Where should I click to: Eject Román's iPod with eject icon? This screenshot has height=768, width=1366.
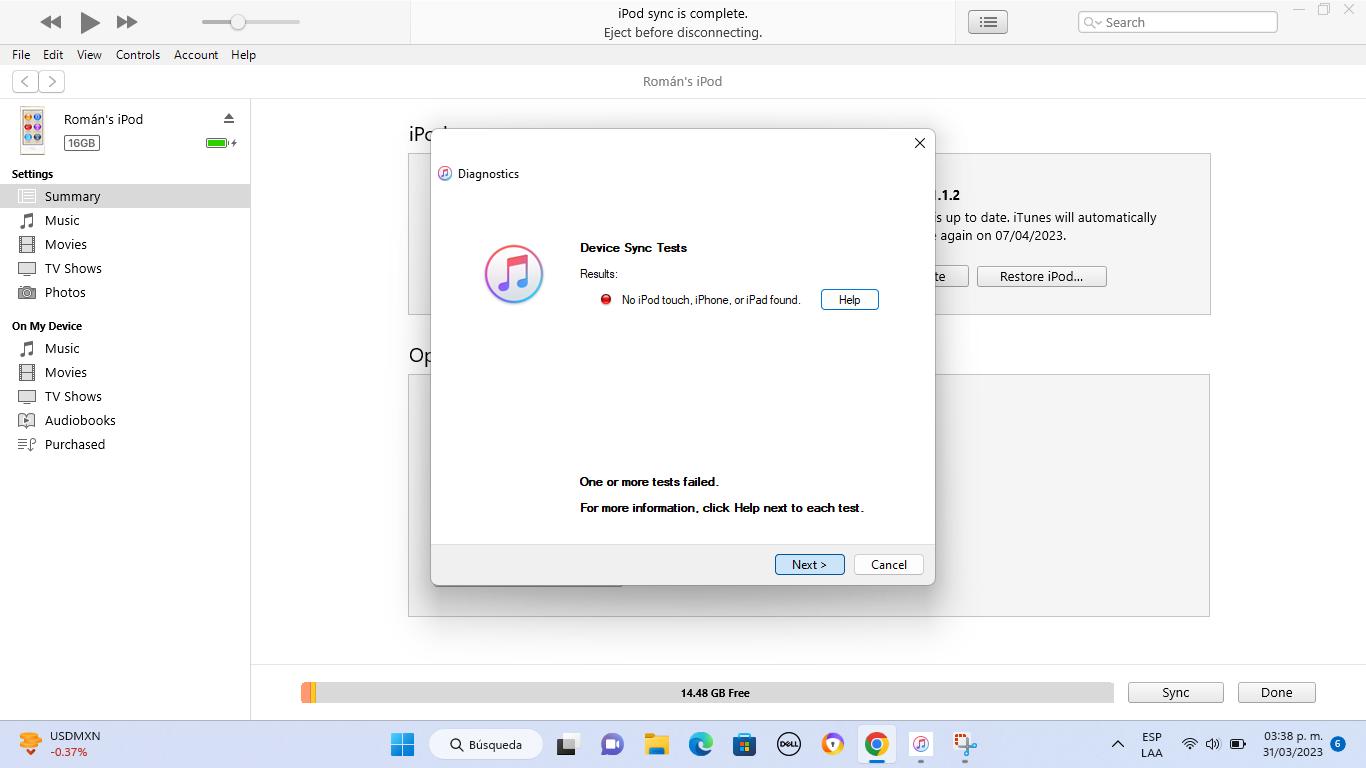pyautogui.click(x=229, y=118)
